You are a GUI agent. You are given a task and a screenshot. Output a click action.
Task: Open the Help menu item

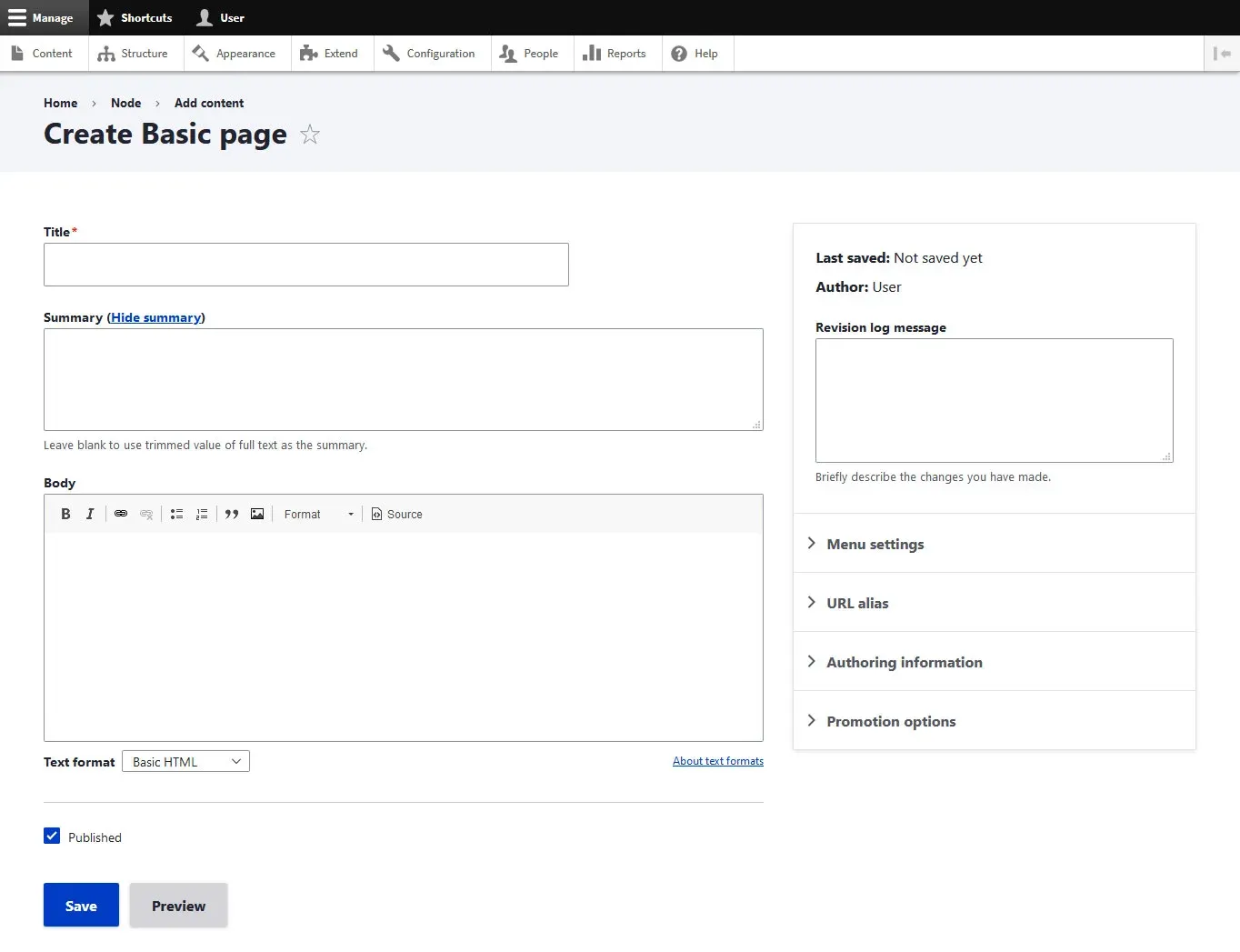pyautogui.click(x=696, y=54)
